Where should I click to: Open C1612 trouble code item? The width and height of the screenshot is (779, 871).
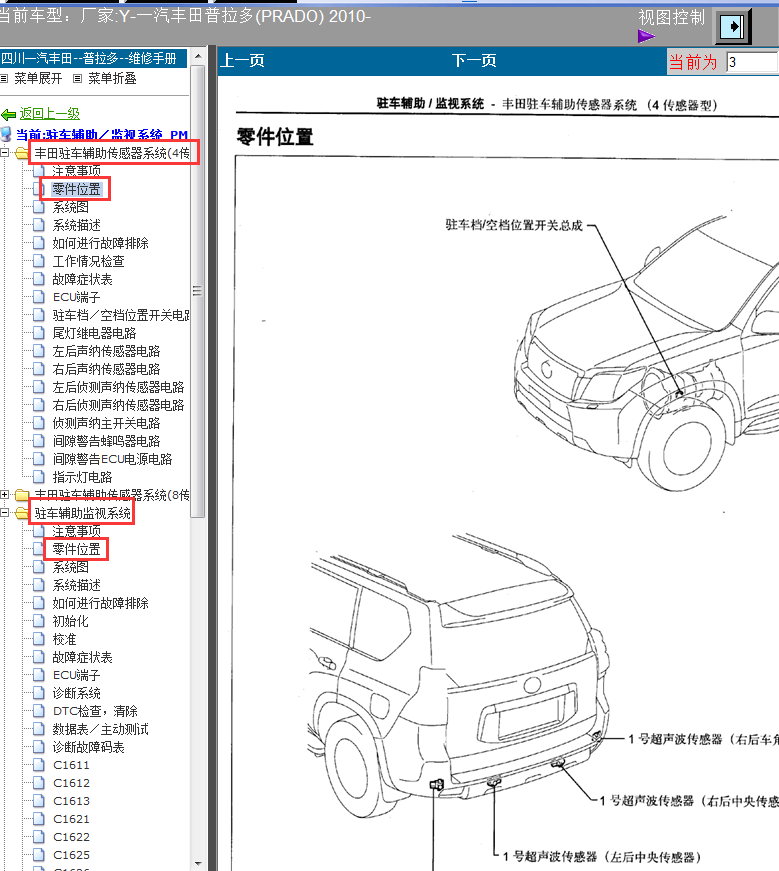(71, 783)
